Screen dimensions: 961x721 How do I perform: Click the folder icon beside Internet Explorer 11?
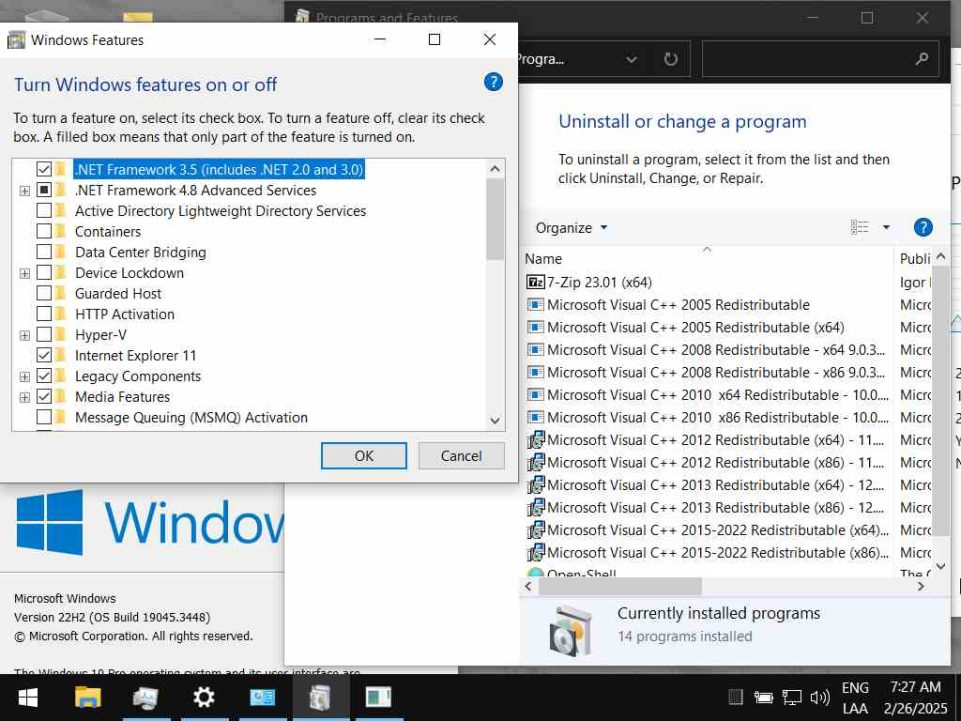pyautogui.click(x=60, y=356)
